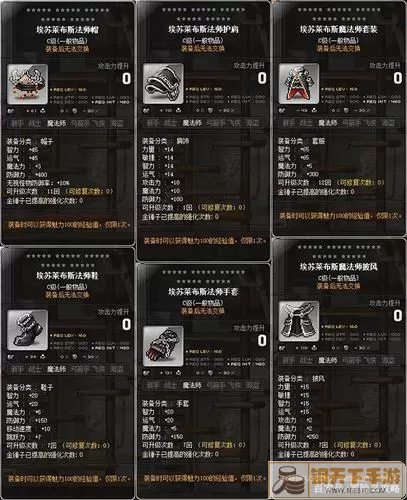This screenshot has width=407, height=500.
Task: Click the 埃苏莱布斯法师护肩 shoulder item icon
Action: [163, 84]
